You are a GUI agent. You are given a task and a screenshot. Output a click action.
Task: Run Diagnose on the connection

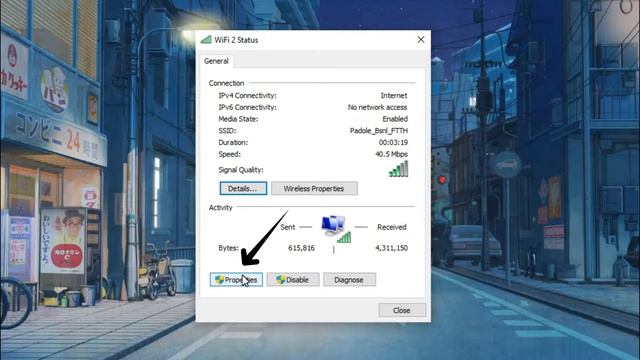click(349, 280)
